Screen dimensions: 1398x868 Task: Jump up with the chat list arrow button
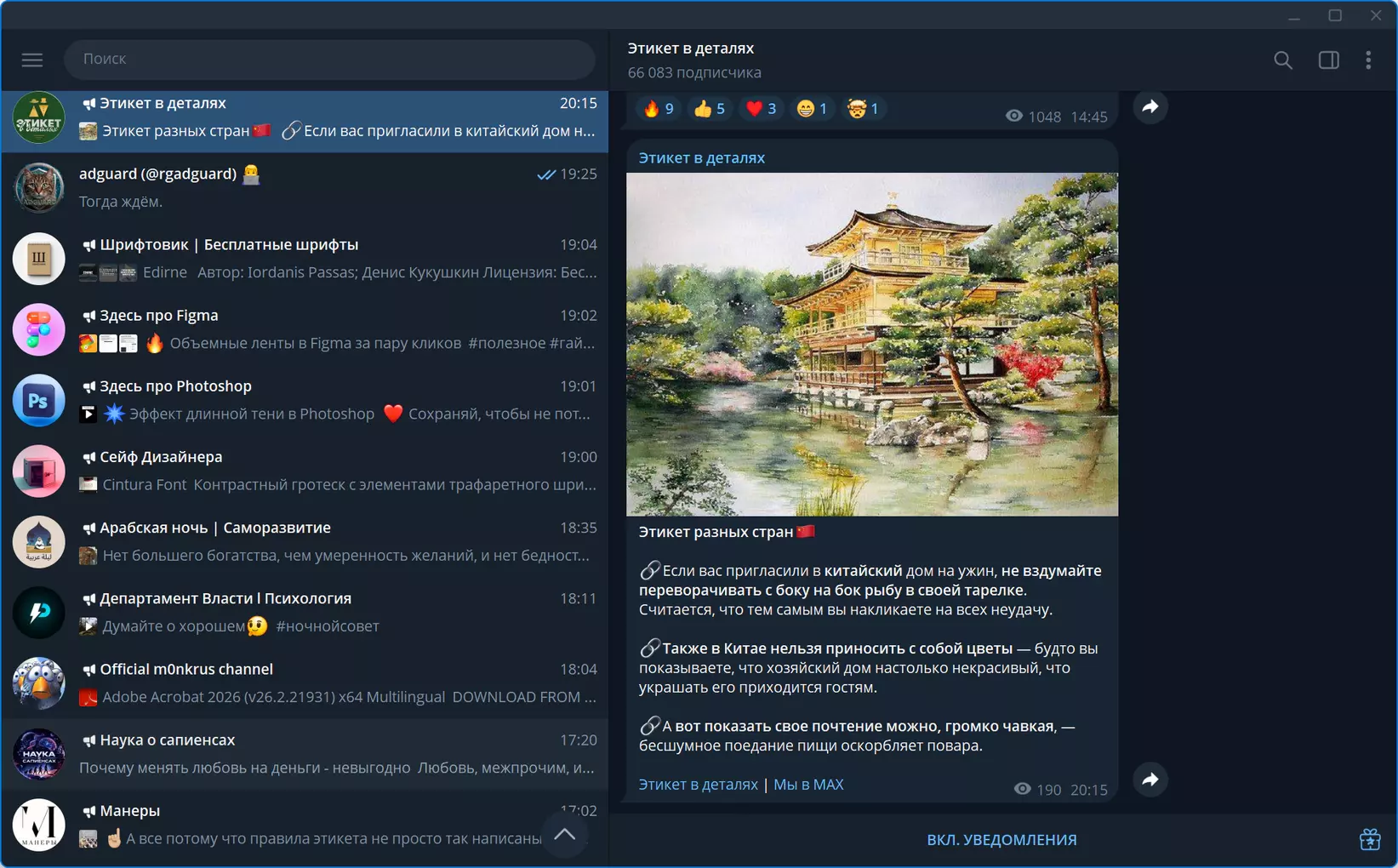click(x=565, y=834)
